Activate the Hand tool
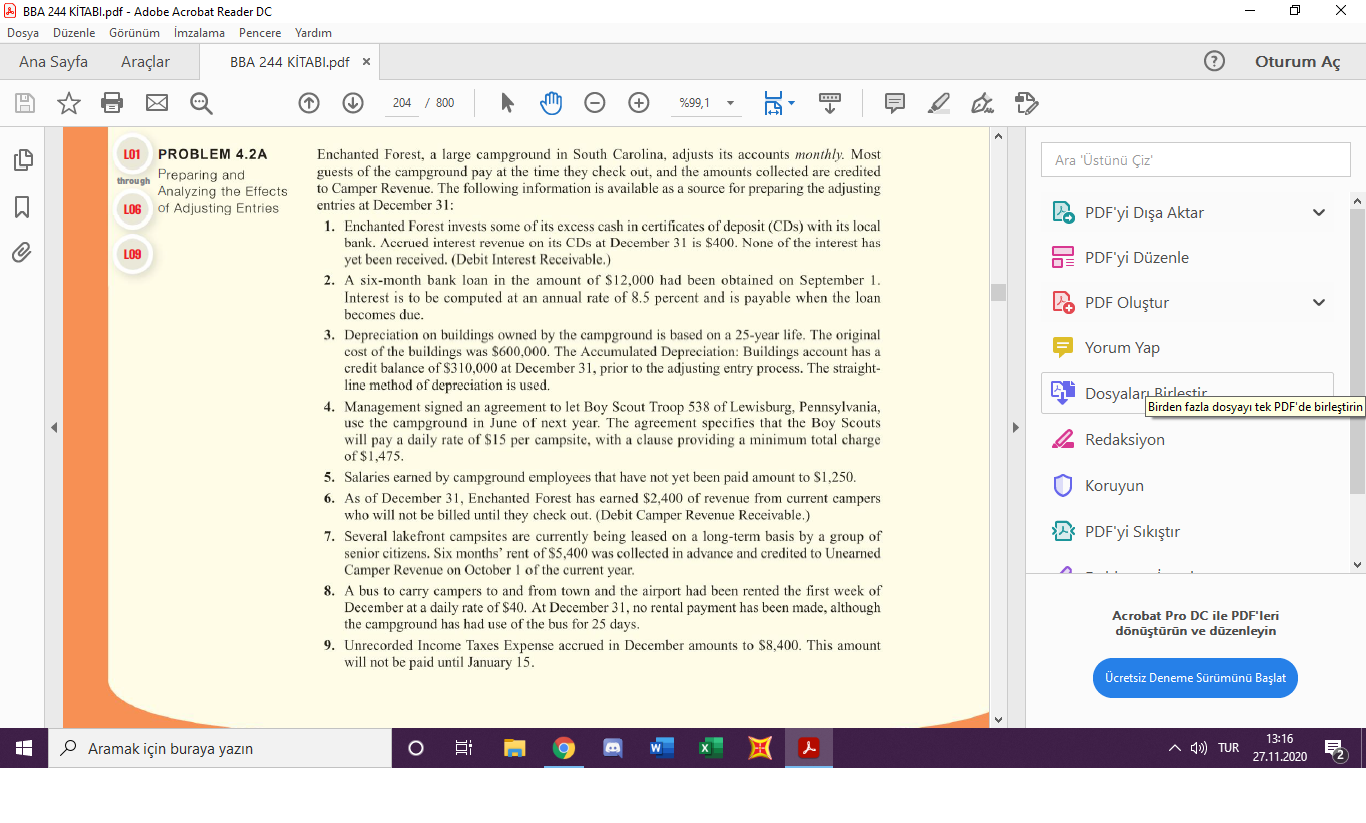The image size is (1366, 823). [x=551, y=103]
